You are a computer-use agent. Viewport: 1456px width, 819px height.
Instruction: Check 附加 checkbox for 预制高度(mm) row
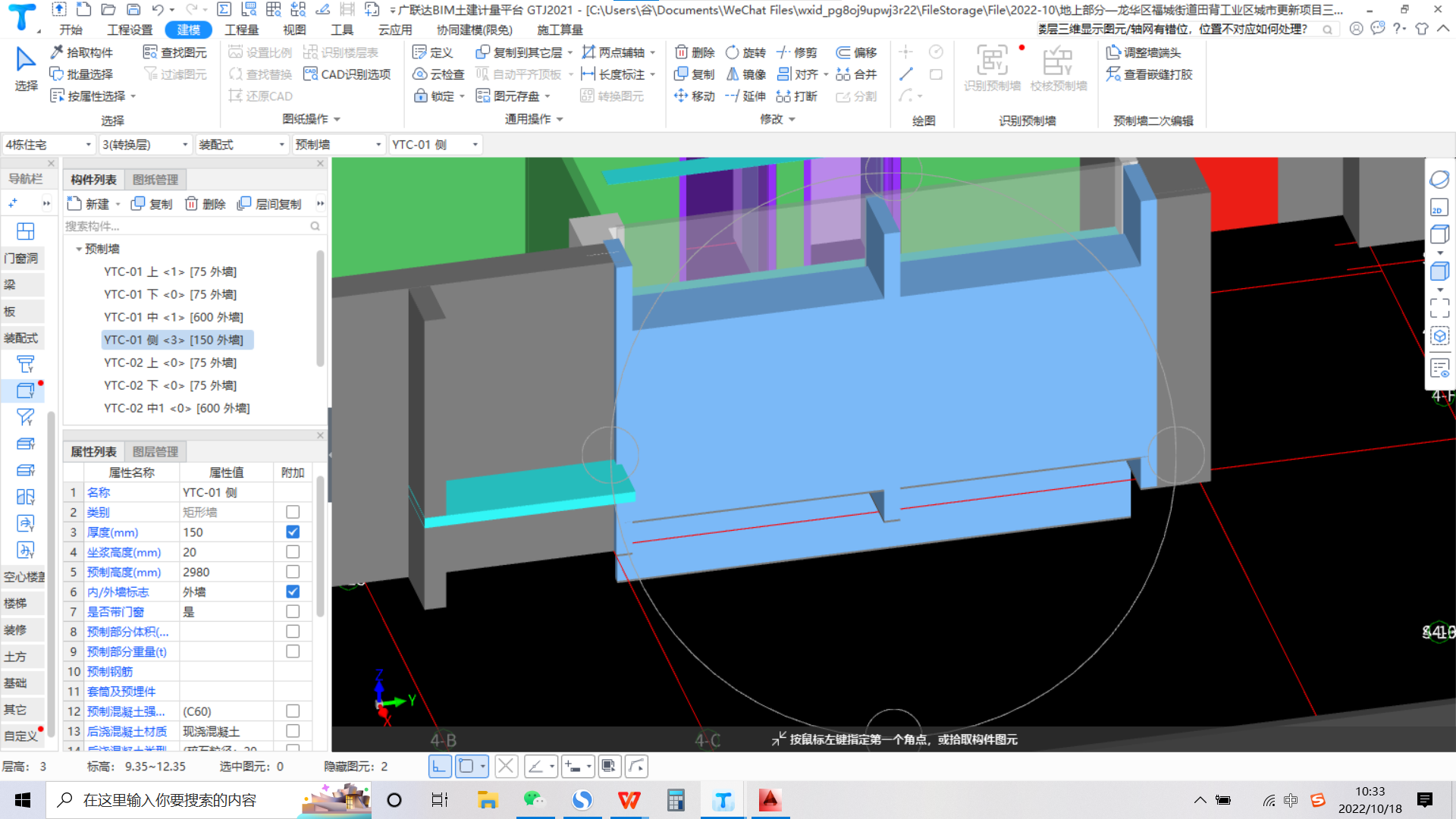coord(293,572)
